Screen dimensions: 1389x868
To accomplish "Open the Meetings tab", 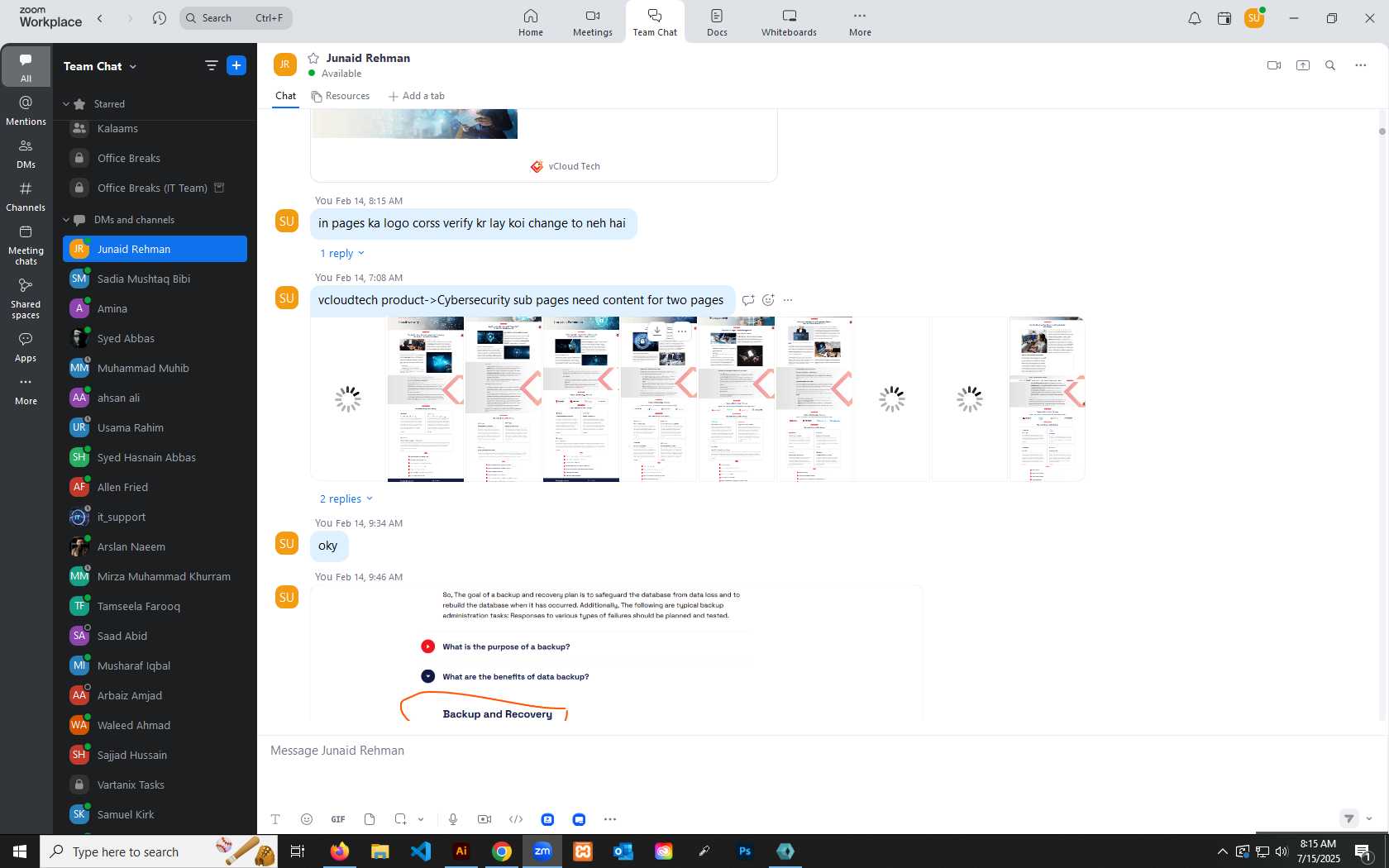I will point(592,22).
